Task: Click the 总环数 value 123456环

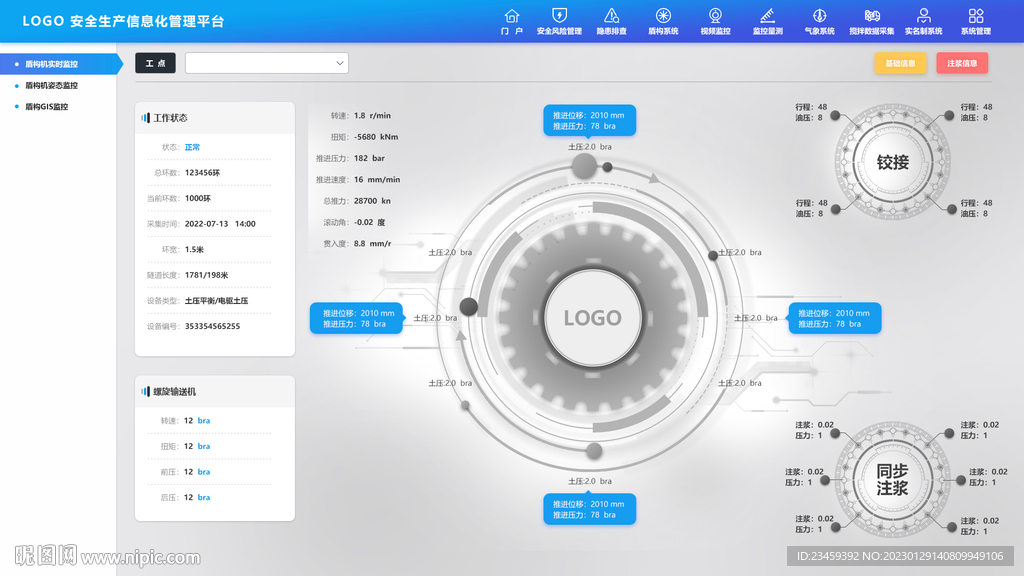Action: pyautogui.click(x=202, y=173)
